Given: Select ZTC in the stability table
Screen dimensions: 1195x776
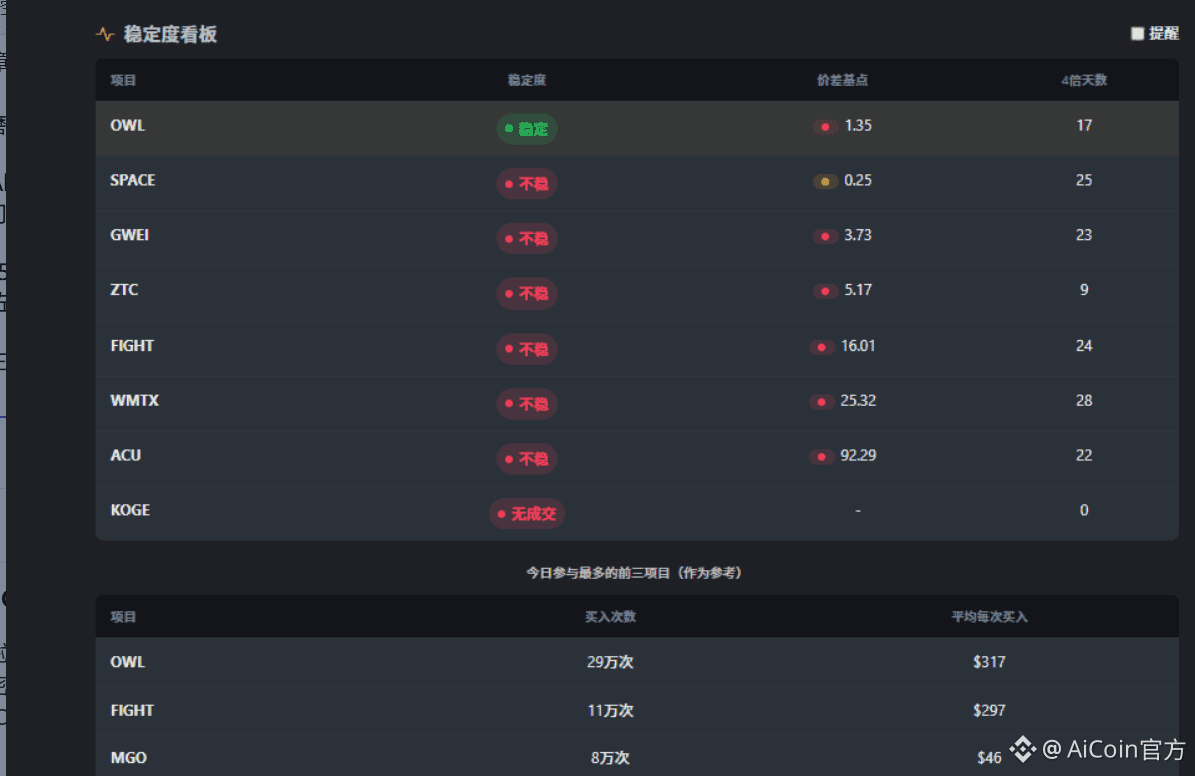Looking at the screenshot, I should click(124, 290).
